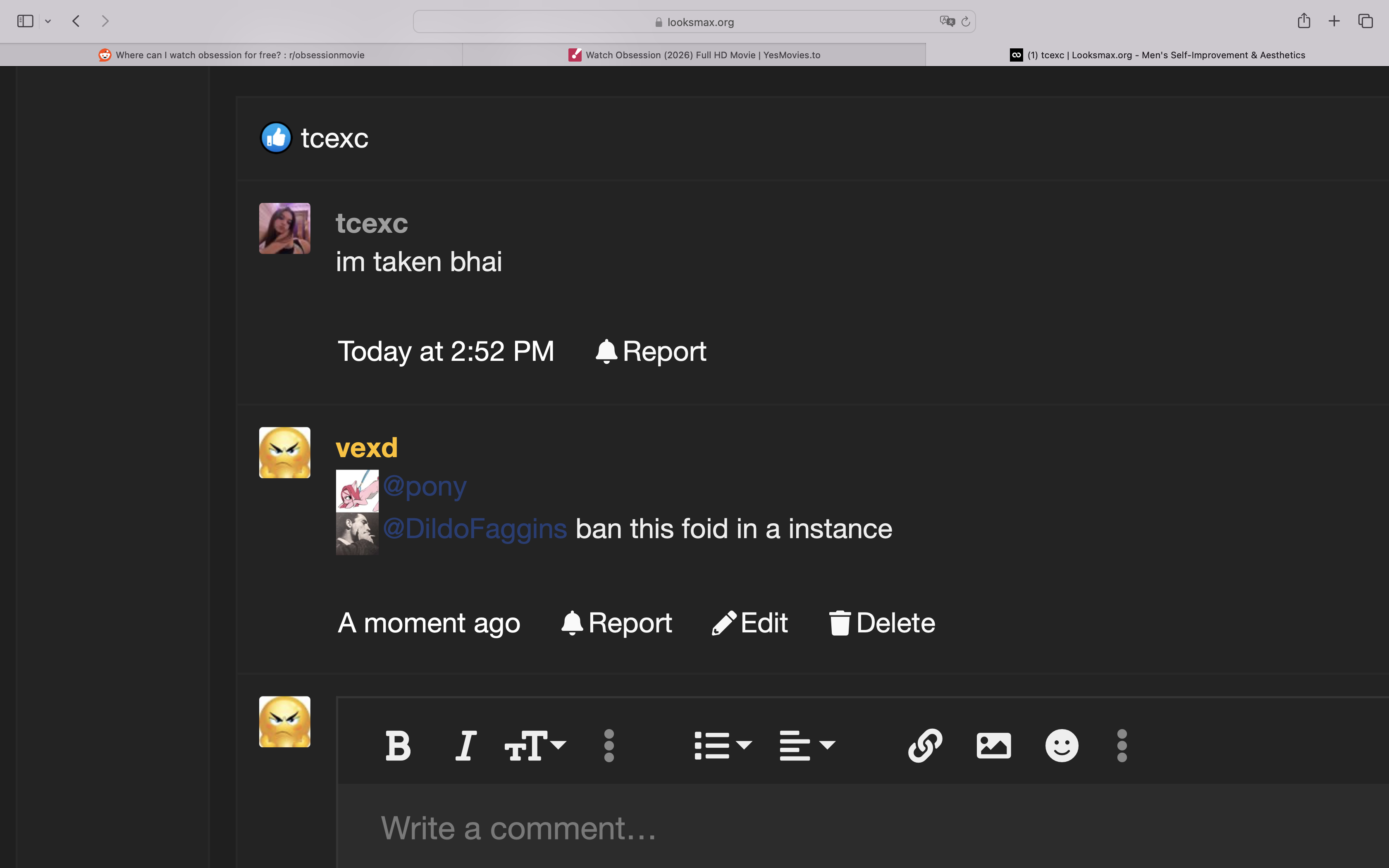Click the Write a comment field
The width and height of the screenshot is (1389, 868).
[863, 827]
